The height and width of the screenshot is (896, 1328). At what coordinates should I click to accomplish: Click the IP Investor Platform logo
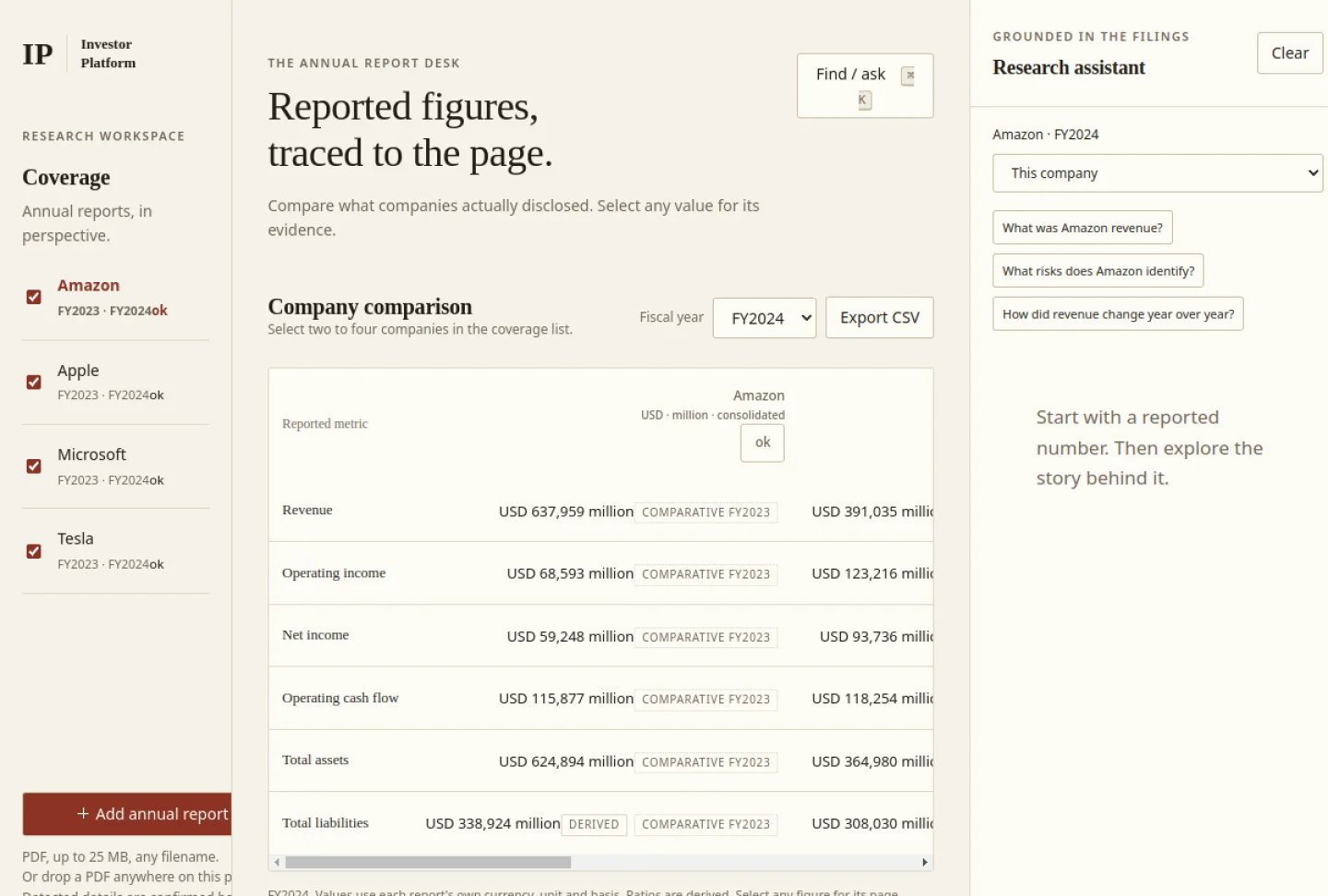coord(79,53)
